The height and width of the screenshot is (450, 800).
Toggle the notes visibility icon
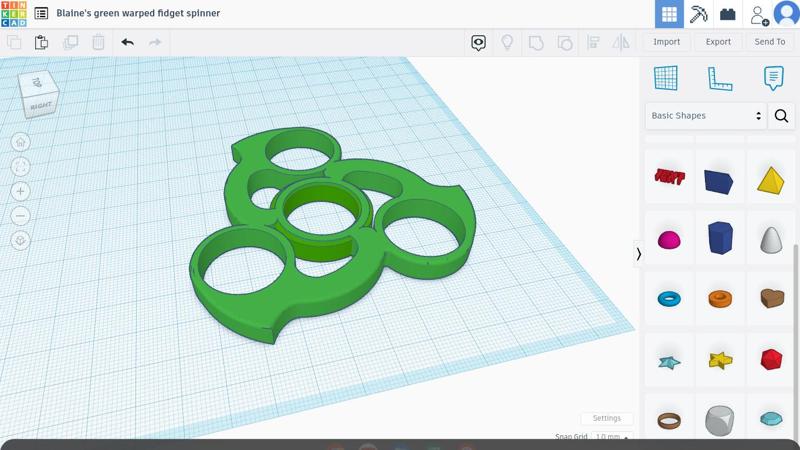pyautogui.click(x=479, y=42)
